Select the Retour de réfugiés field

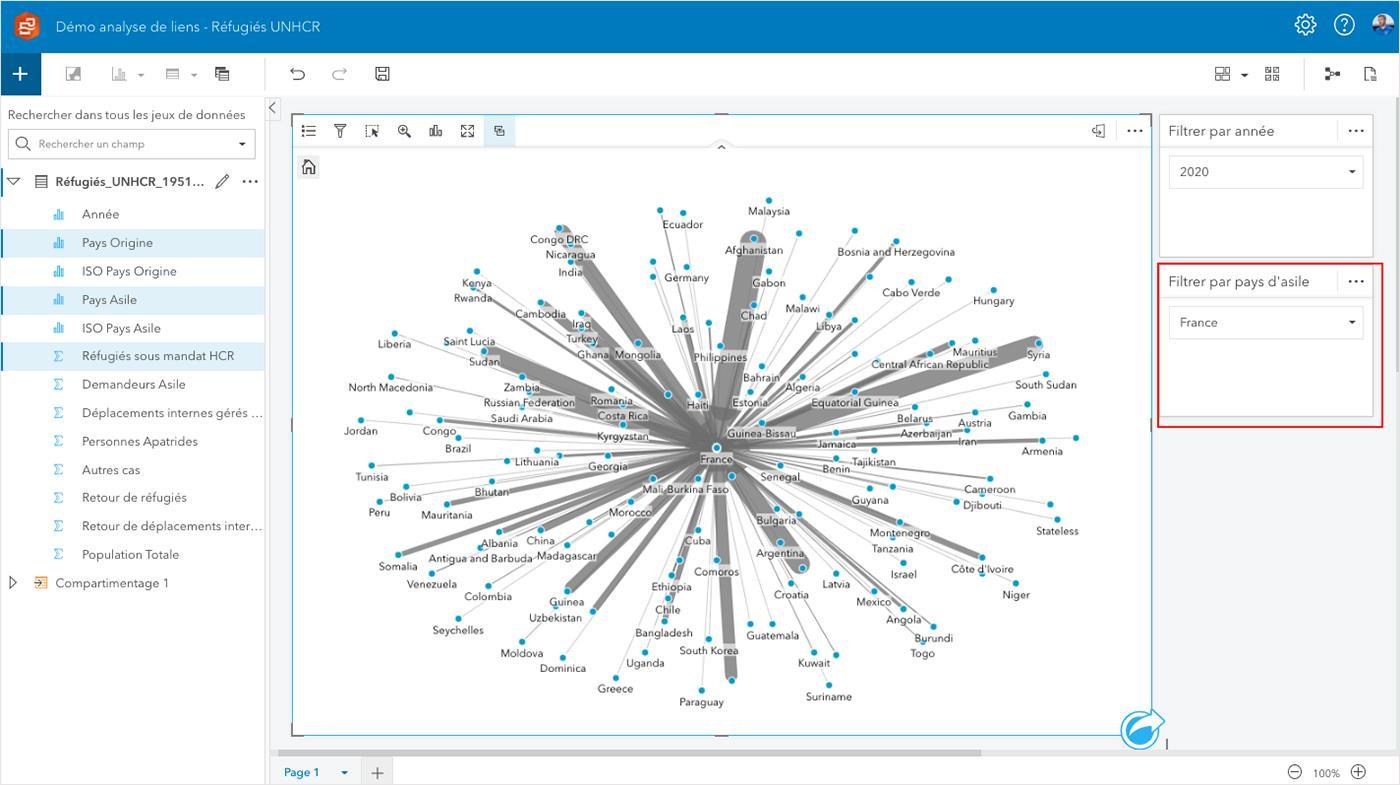pyautogui.click(x=134, y=498)
